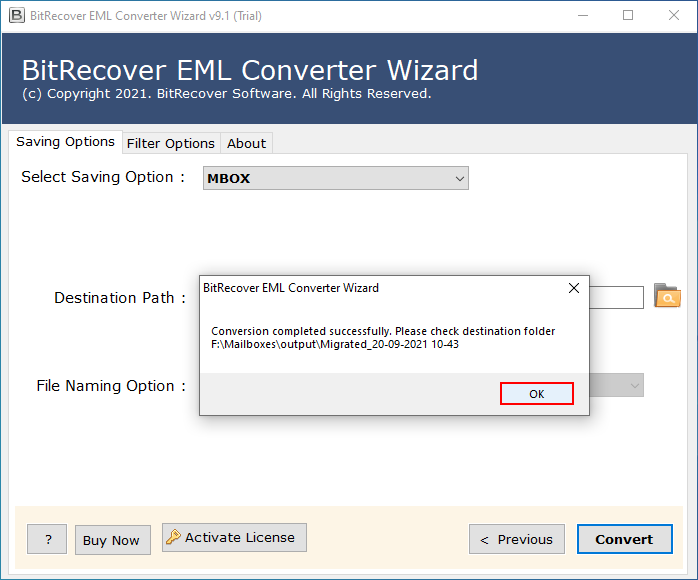Open the browse destination folder icon

[x=667, y=296]
